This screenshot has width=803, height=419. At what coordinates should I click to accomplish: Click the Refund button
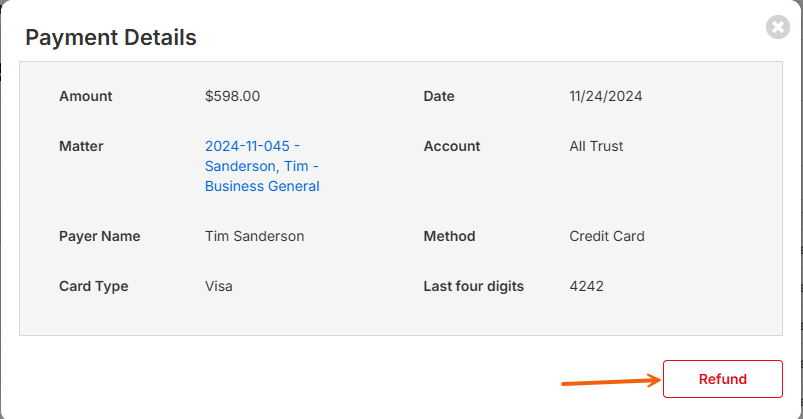722,379
